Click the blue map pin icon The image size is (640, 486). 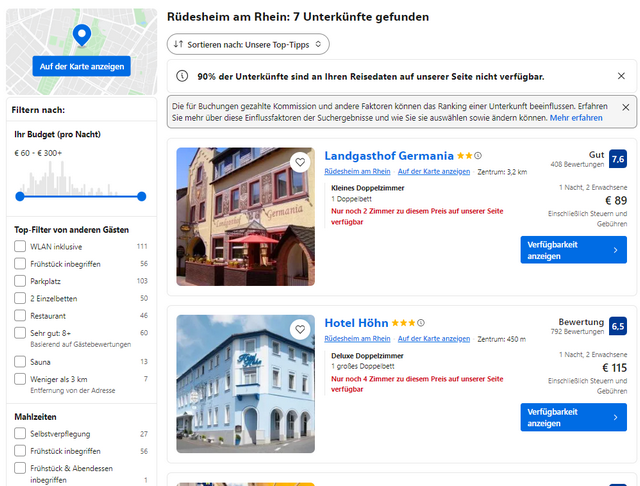click(82, 35)
